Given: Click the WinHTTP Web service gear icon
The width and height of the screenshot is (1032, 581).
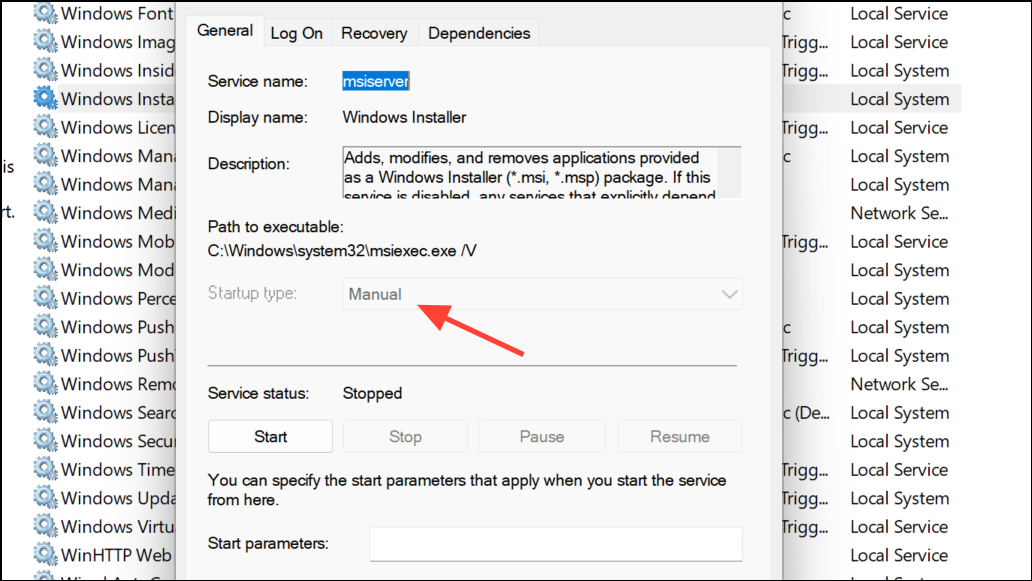Looking at the screenshot, I should [46, 555].
